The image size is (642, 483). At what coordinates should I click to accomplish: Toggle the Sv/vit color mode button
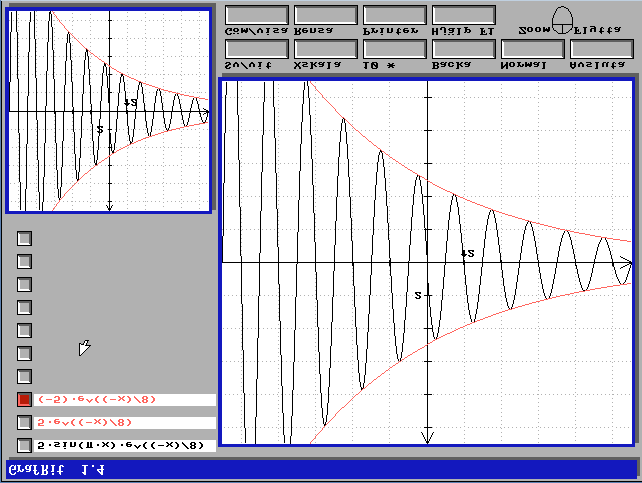[x=257, y=50]
